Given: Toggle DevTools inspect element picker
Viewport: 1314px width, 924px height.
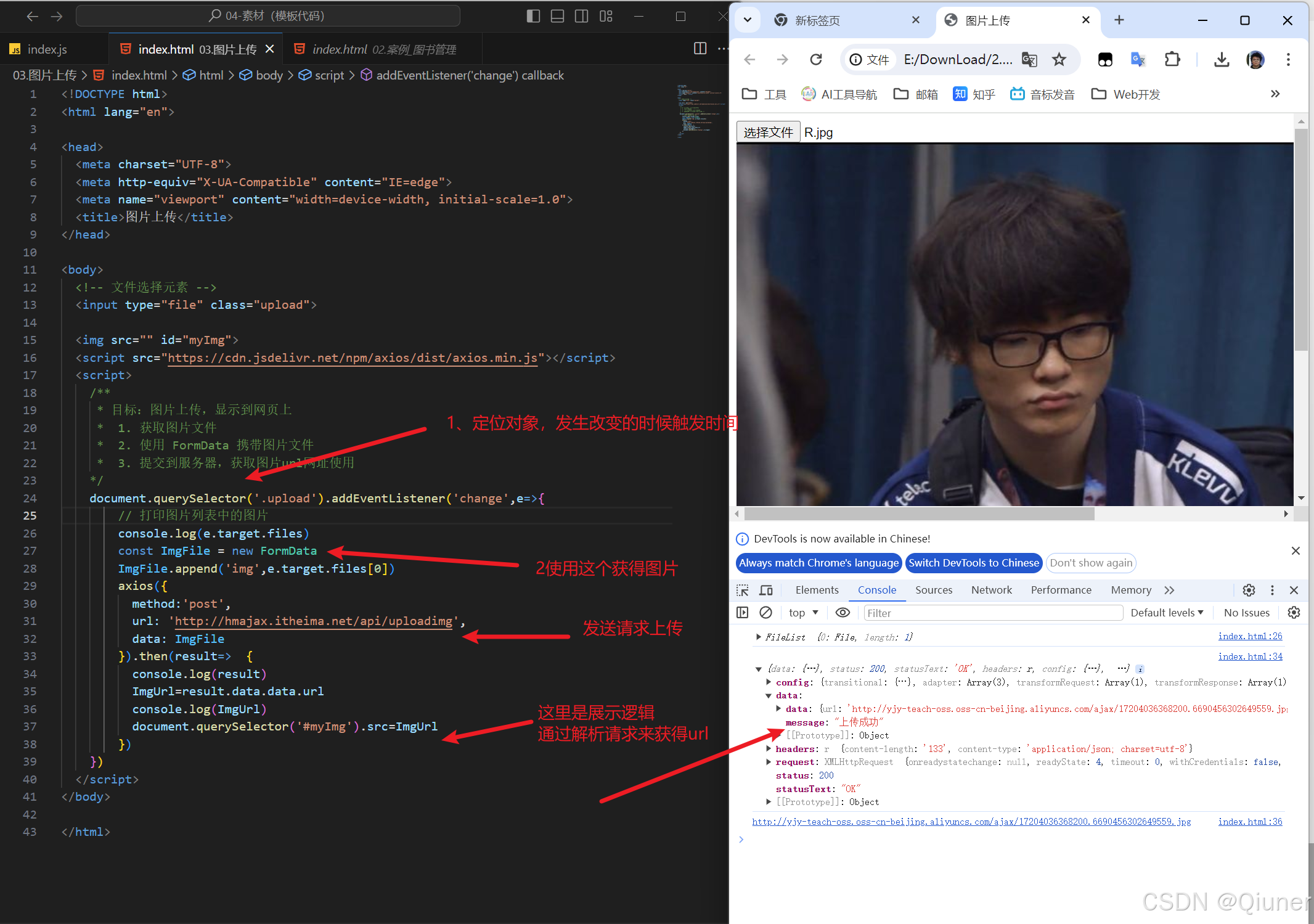Looking at the screenshot, I should 743,591.
